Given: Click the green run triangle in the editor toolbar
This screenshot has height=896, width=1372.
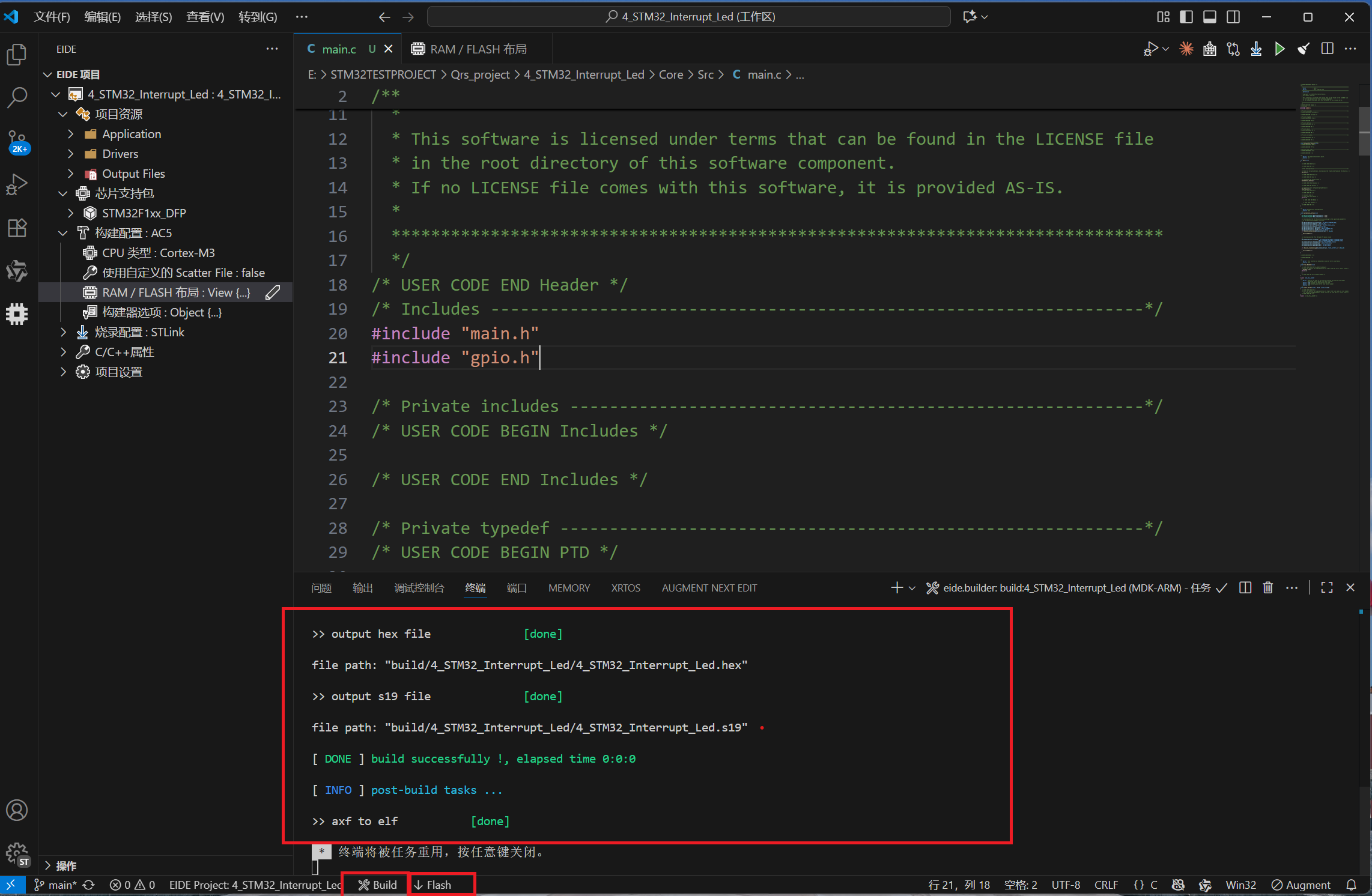Looking at the screenshot, I should point(1279,49).
